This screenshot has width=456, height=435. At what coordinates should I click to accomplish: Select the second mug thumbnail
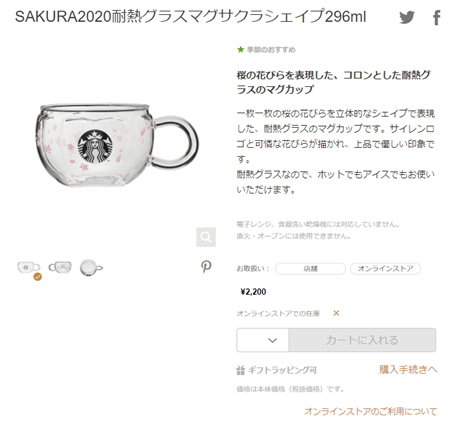[60, 267]
